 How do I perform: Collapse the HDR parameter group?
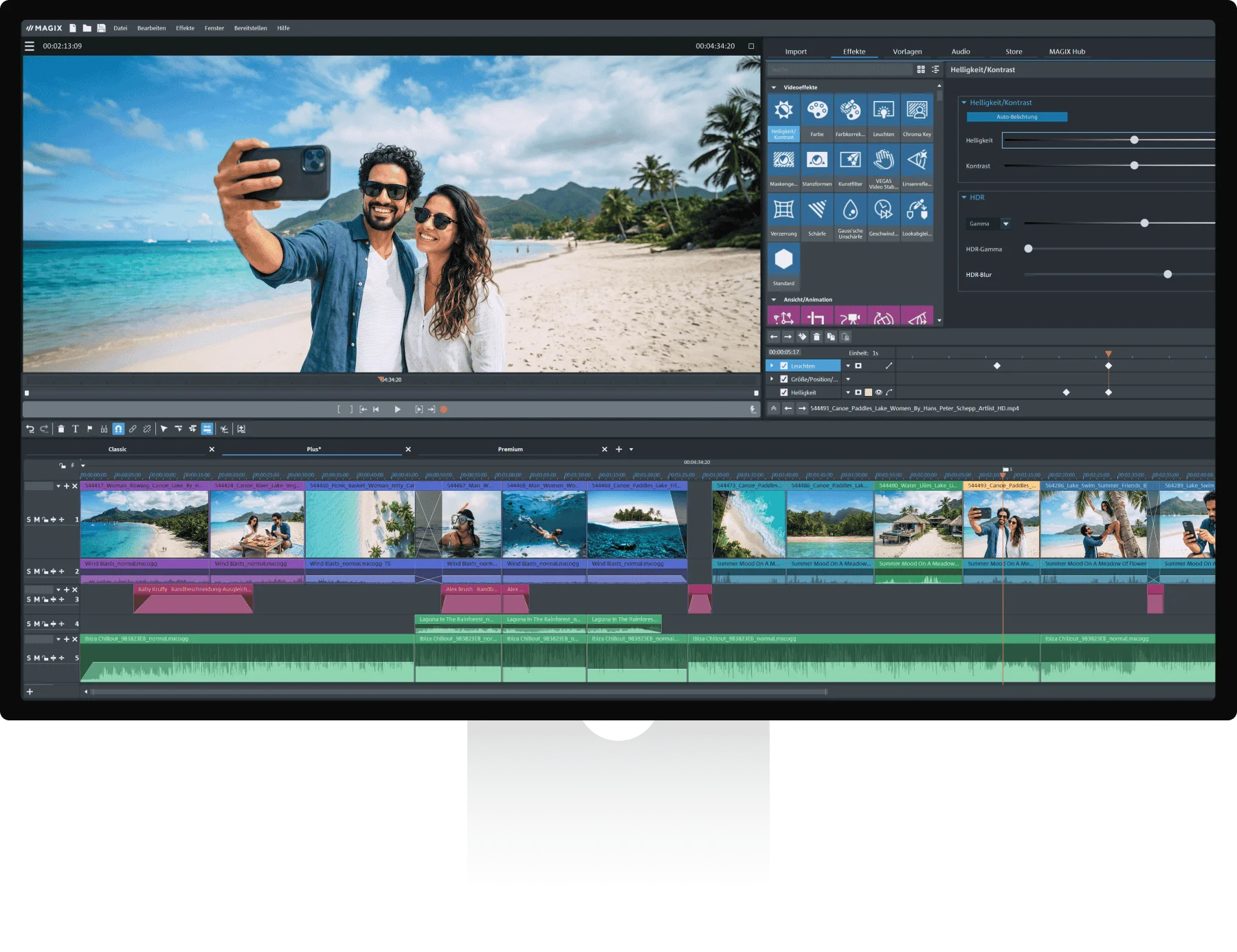(964, 197)
